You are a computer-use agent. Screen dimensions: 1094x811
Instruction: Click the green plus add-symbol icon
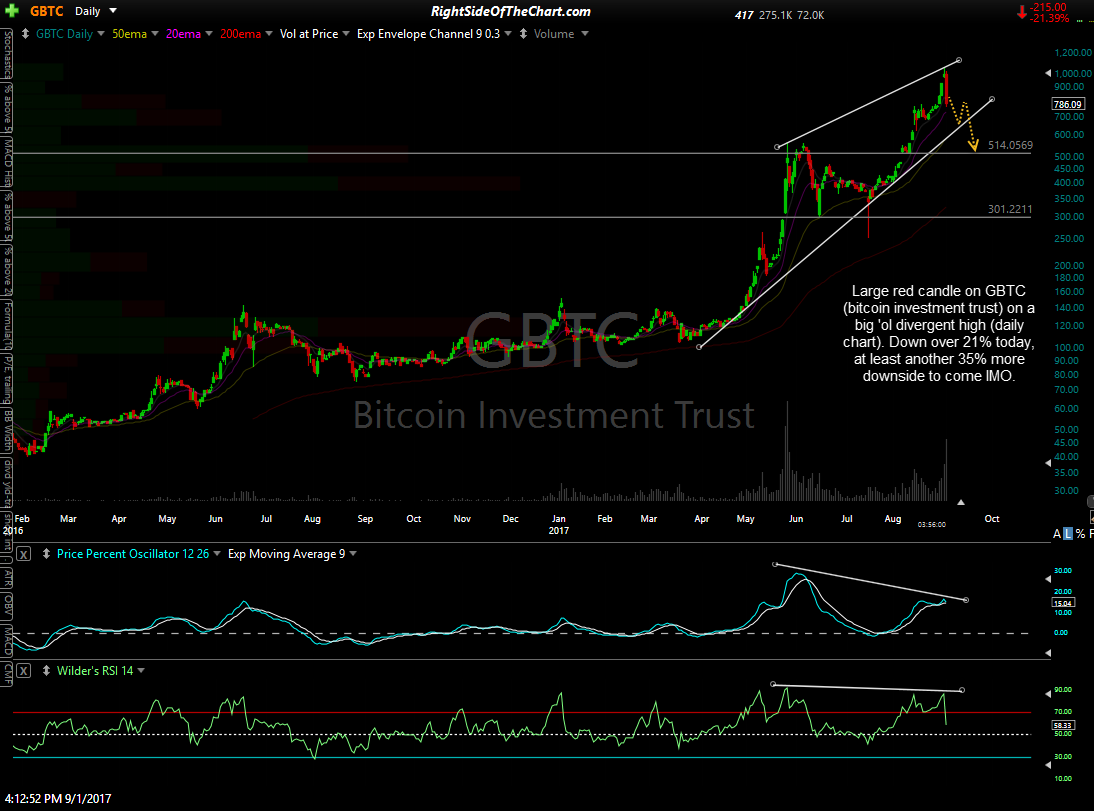(x=15, y=11)
